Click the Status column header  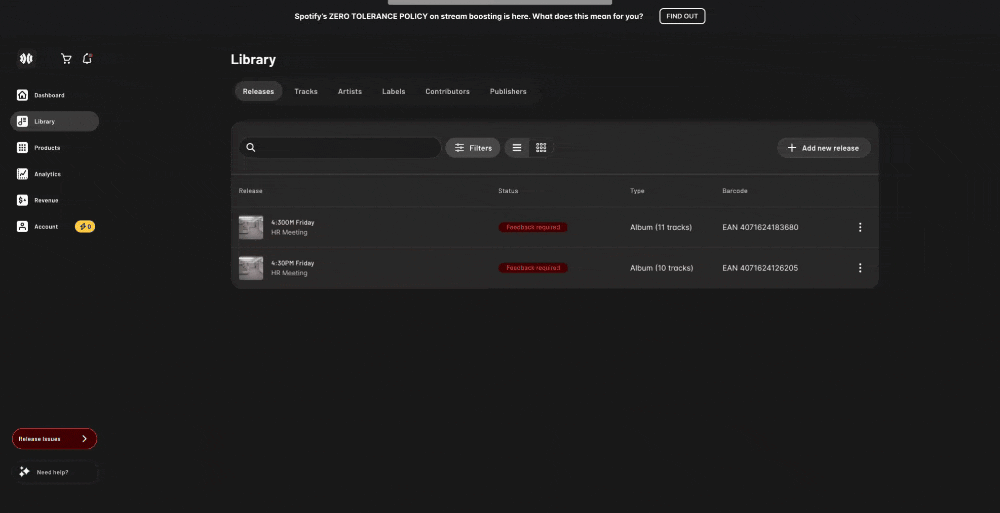pos(508,191)
